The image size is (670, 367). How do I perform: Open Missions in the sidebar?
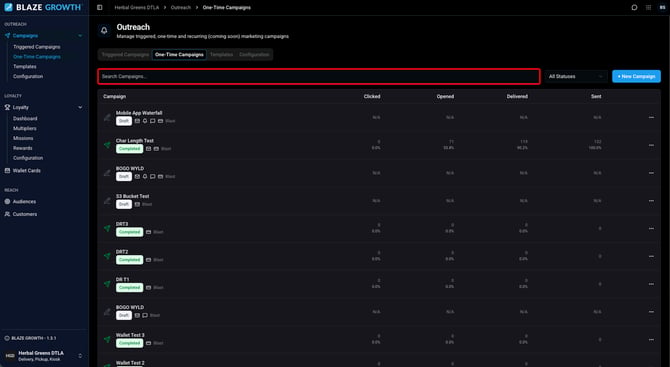tap(23, 138)
